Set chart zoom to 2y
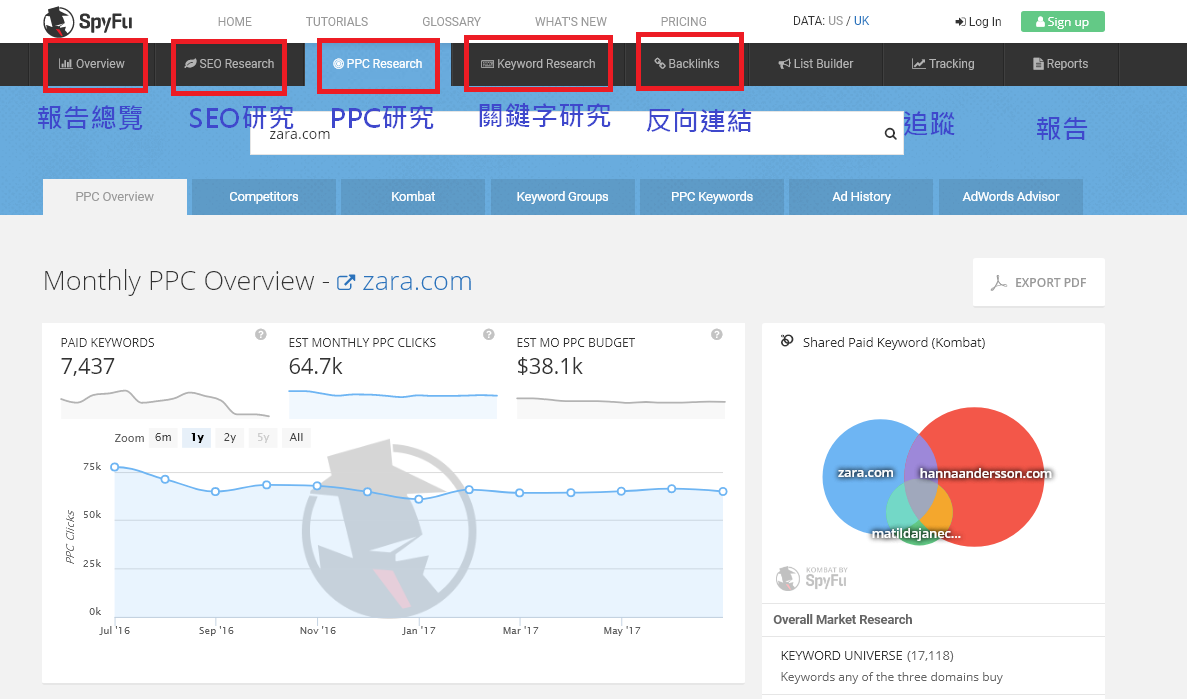Screen dimensions: 1187x699 pos(230,438)
